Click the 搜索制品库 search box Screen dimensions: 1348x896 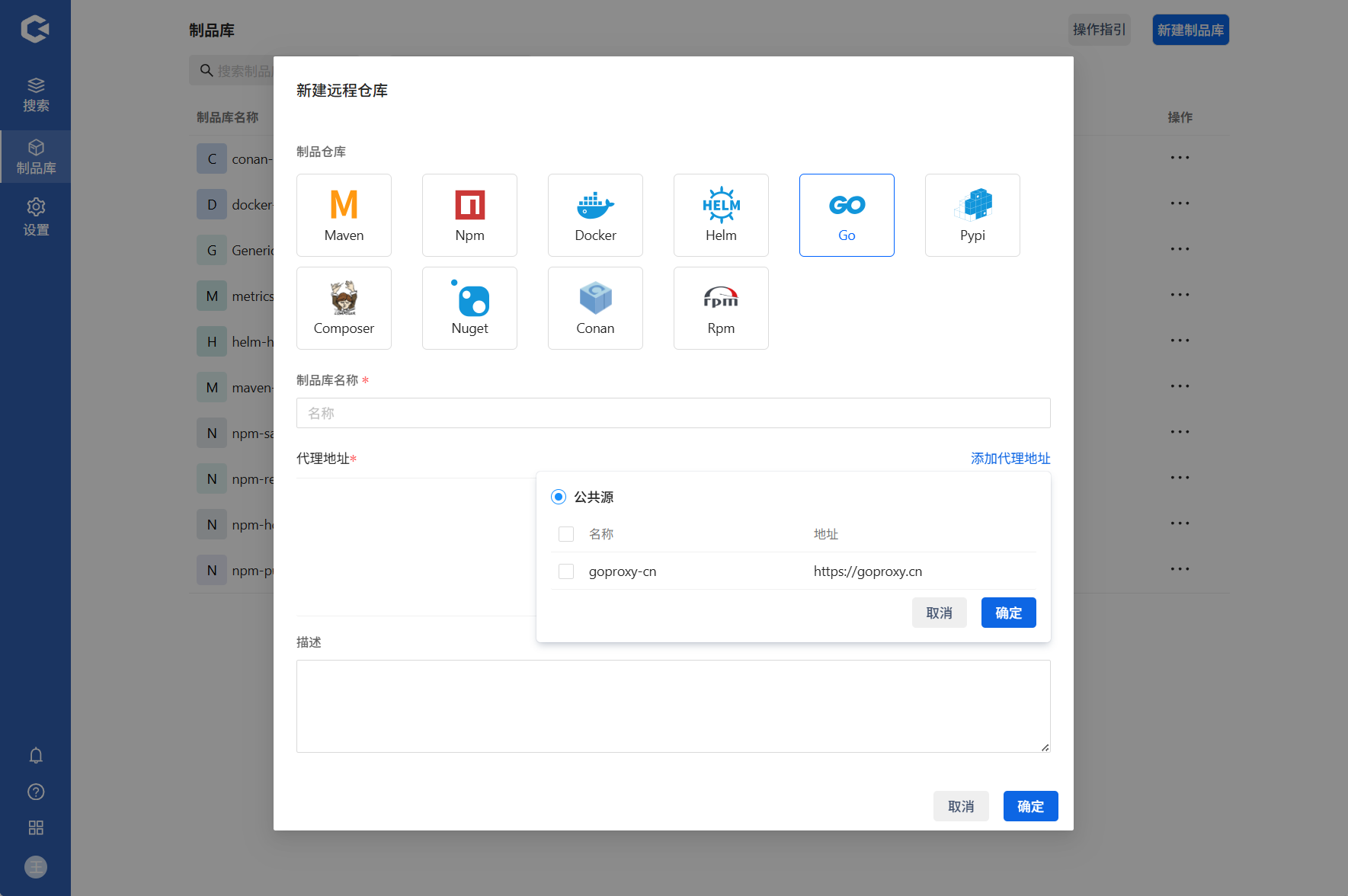[232, 71]
